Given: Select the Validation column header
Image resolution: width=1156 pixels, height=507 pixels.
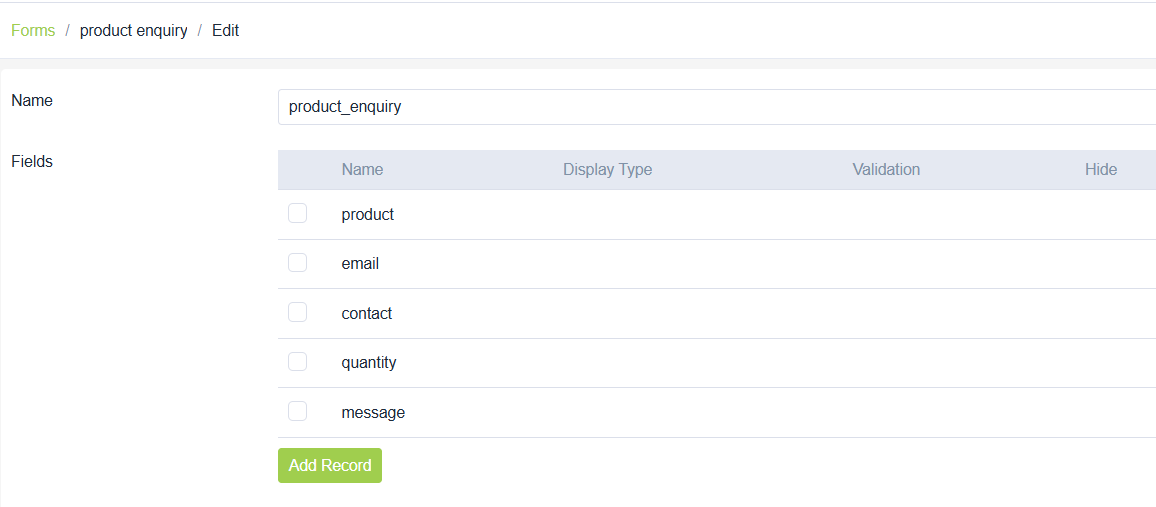Looking at the screenshot, I should [886, 169].
